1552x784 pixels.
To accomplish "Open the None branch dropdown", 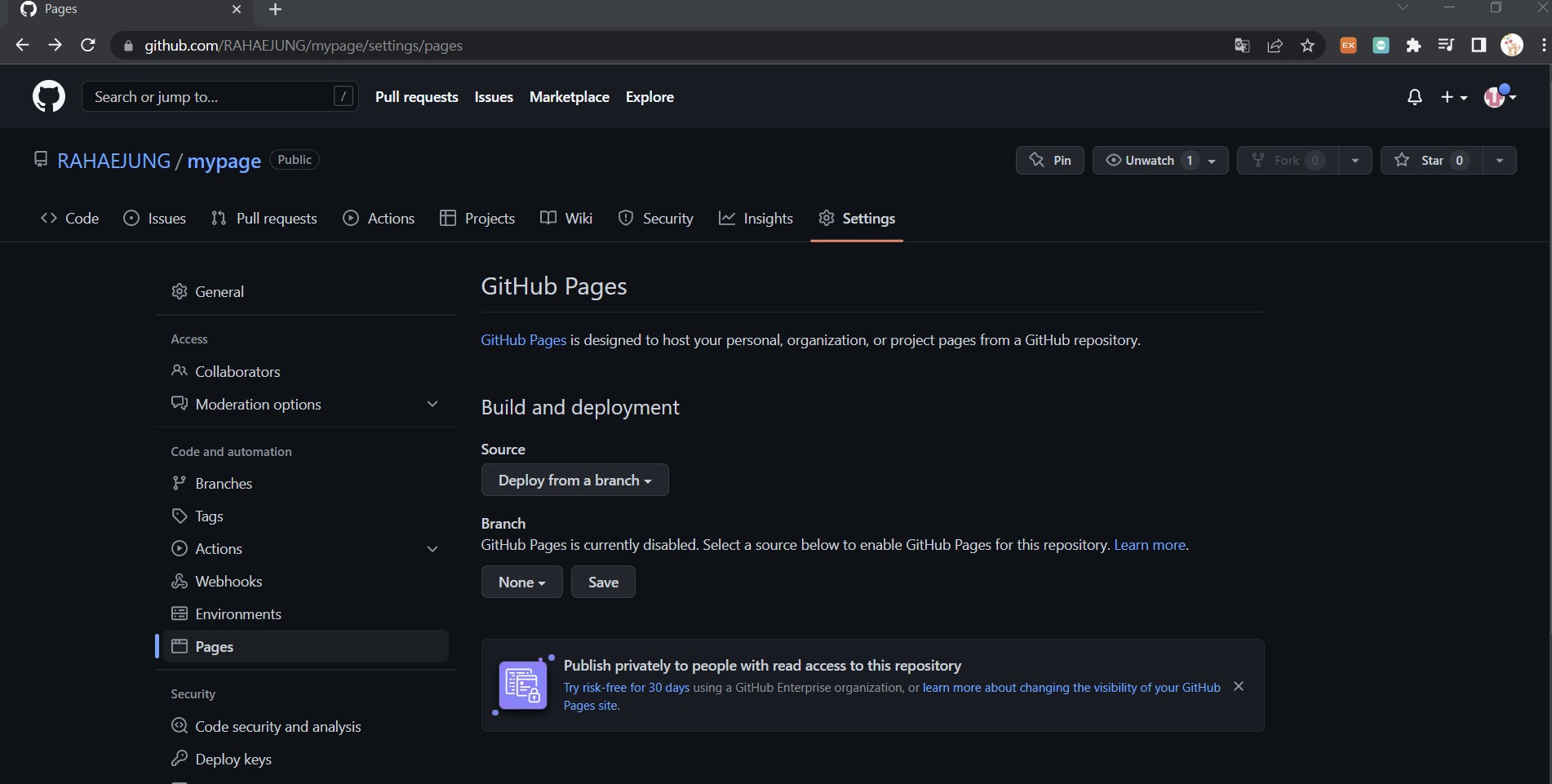I will click(522, 582).
